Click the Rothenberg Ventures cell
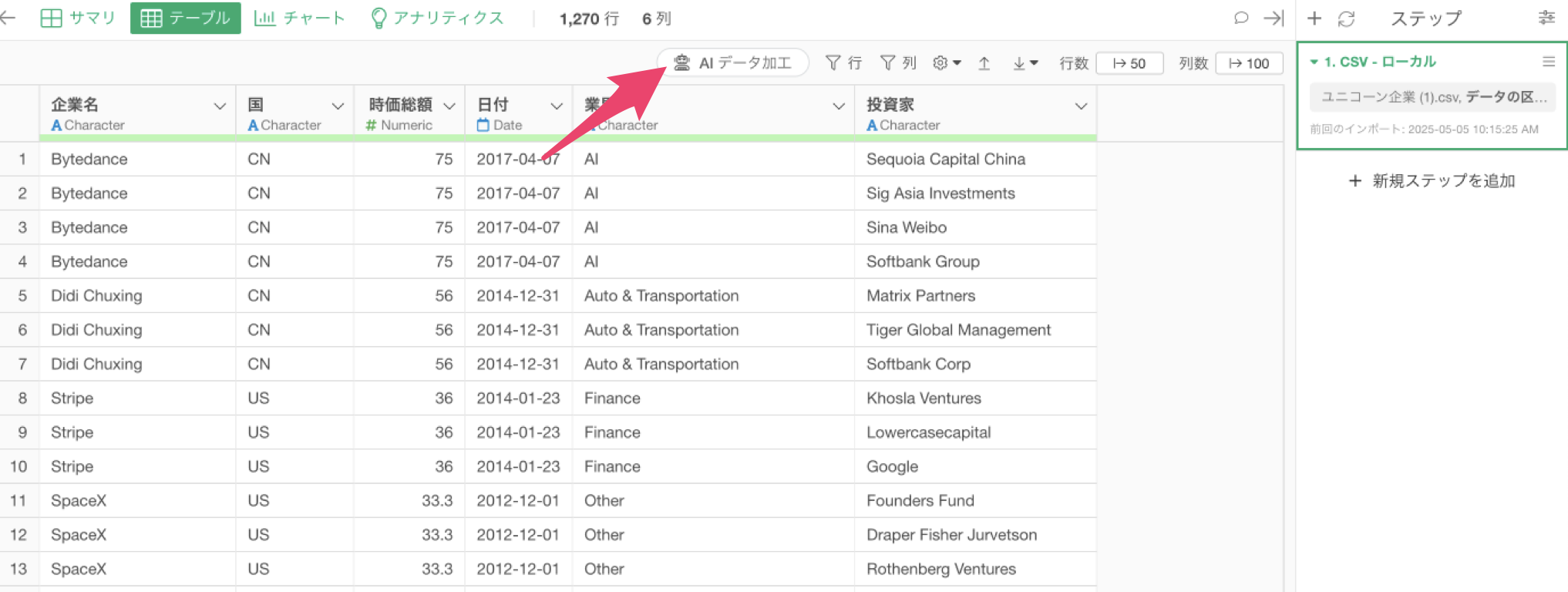 [x=975, y=569]
